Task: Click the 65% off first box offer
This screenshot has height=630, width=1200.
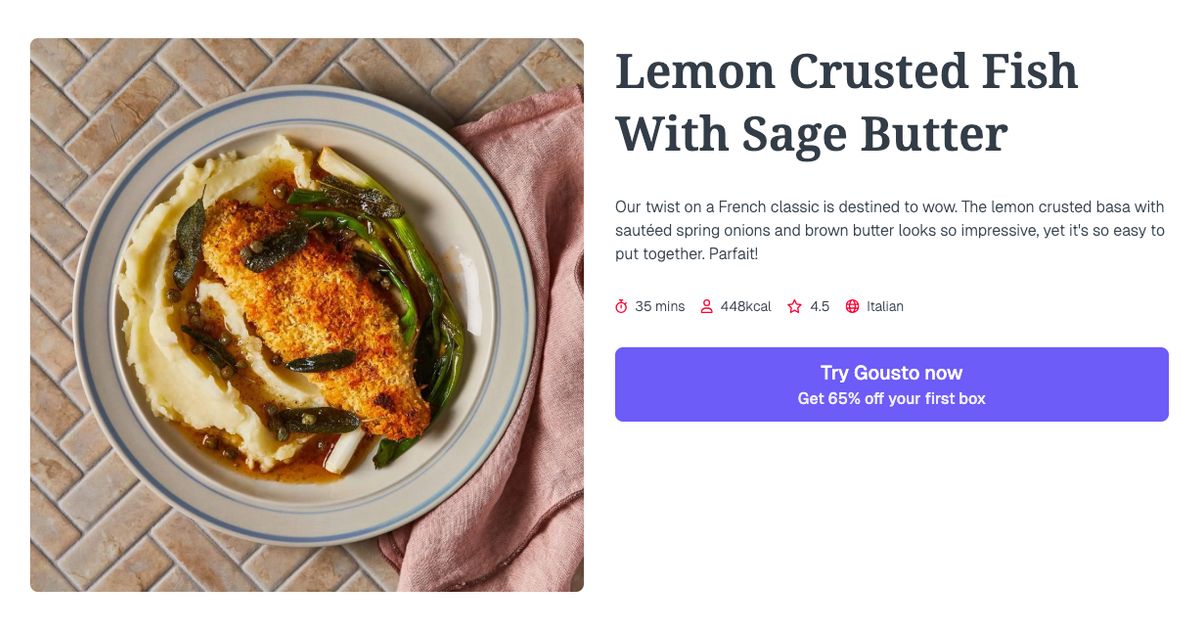Action: [891, 397]
